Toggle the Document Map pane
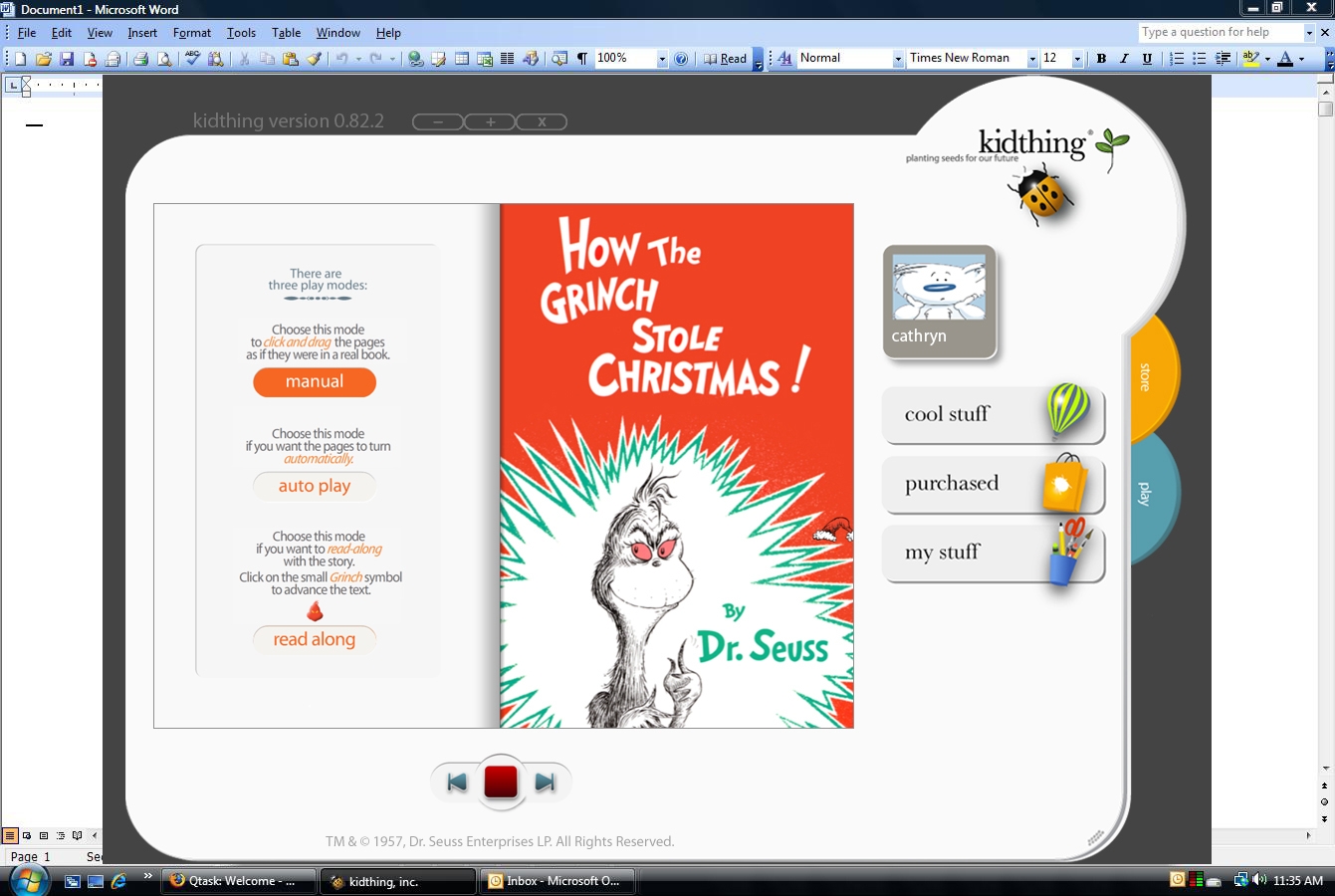Image resolution: width=1335 pixels, height=896 pixels. 558,59
